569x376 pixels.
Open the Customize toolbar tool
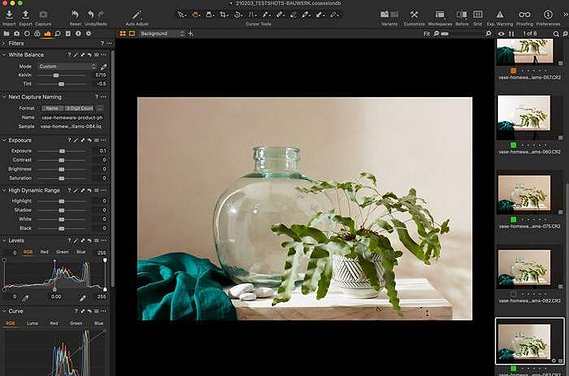click(414, 15)
